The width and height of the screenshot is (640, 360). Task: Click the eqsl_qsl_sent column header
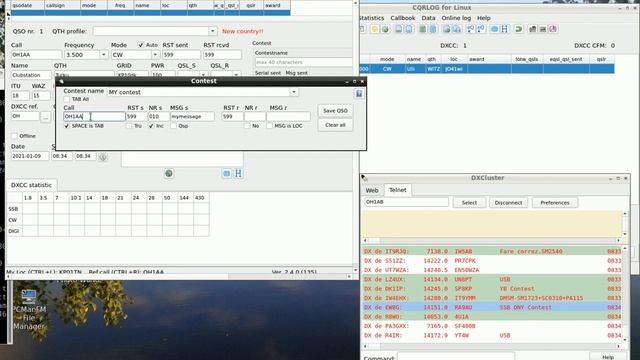[566, 59]
